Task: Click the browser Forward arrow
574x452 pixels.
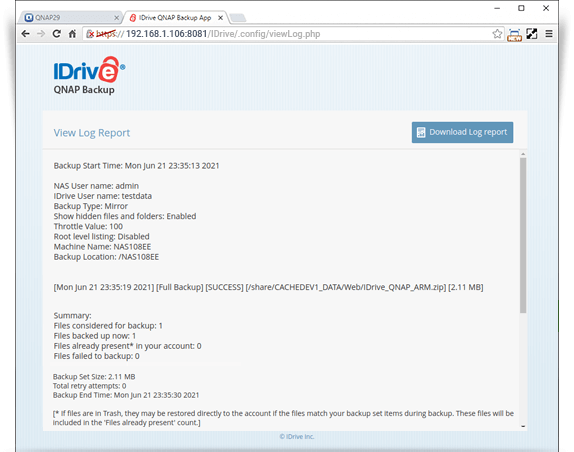Action: [41, 34]
